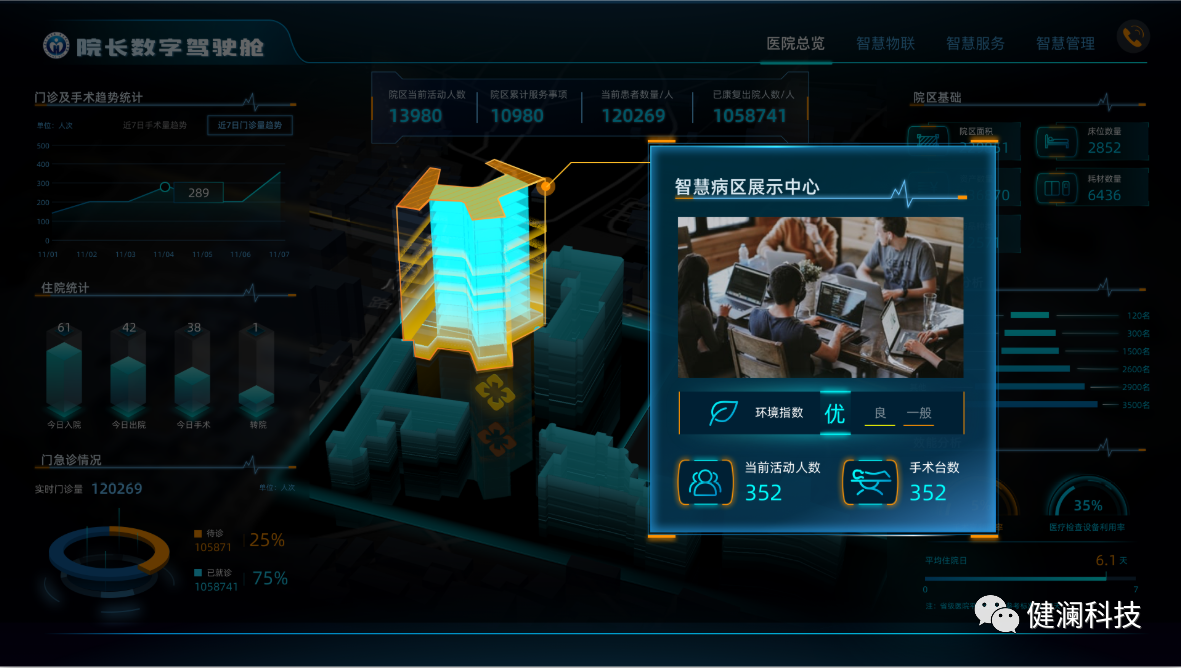Click the WeChat logo in the watermark

click(x=996, y=613)
